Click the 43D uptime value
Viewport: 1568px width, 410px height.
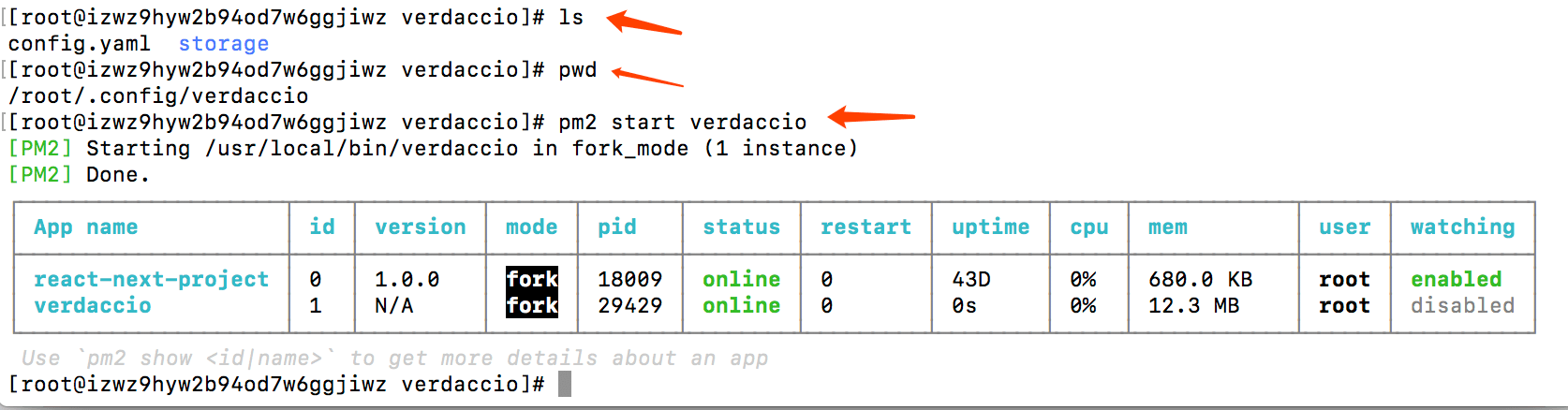(971, 280)
